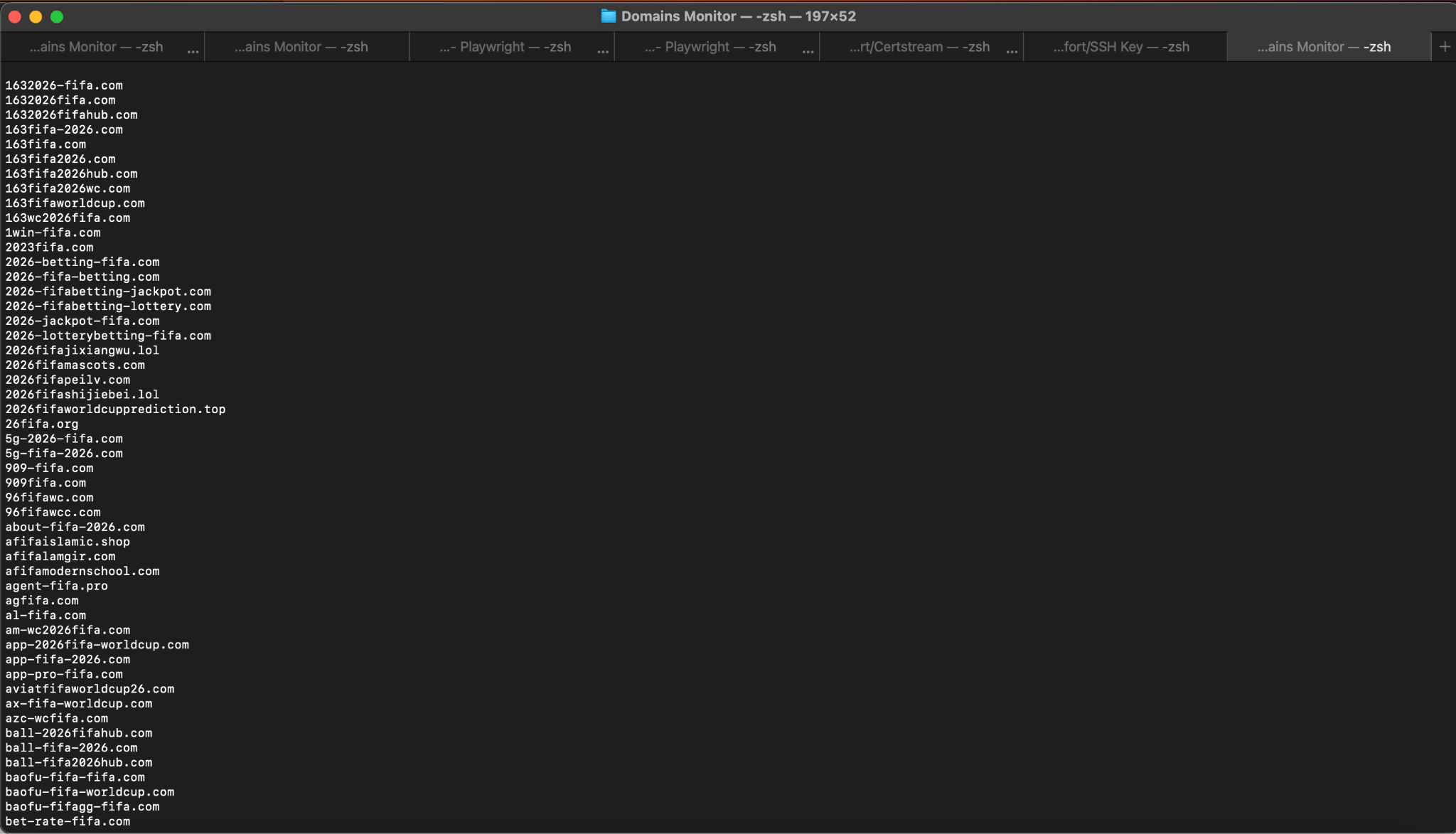Screen dimensions: 1456x834
Task: Click the line baofu-fifagg-fifa.com
Action: point(82,806)
